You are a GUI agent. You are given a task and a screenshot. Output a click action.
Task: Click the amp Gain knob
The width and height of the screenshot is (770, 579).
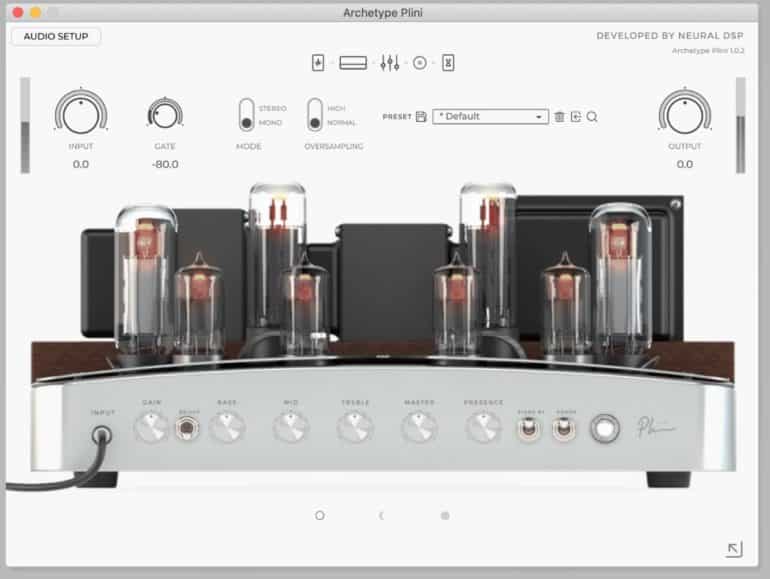click(152, 428)
